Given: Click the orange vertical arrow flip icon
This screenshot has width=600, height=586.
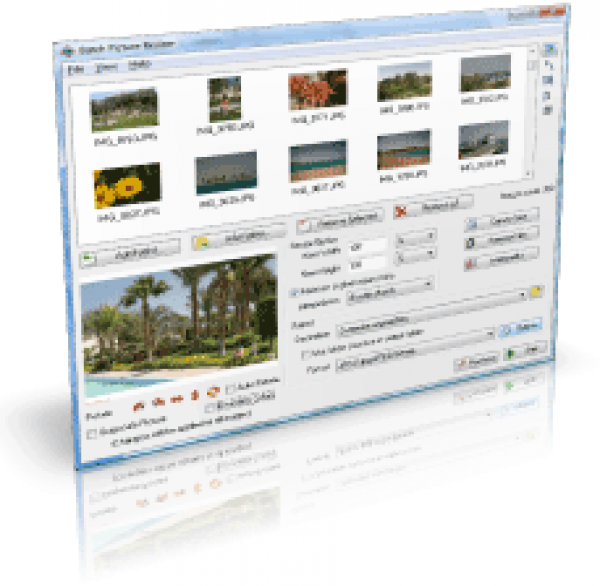Looking at the screenshot, I should 195,395.
